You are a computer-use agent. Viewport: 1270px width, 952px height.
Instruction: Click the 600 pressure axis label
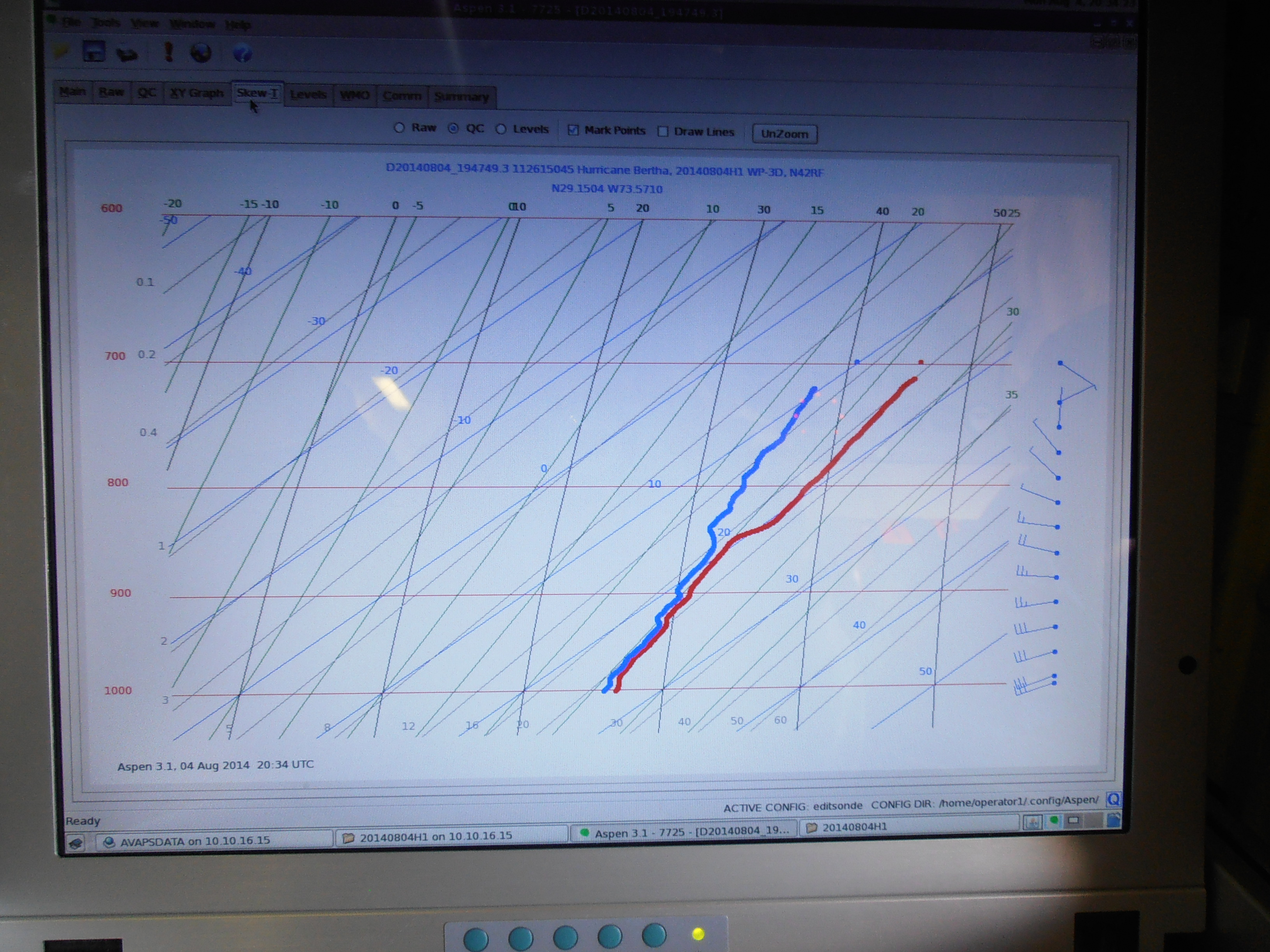(111, 208)
